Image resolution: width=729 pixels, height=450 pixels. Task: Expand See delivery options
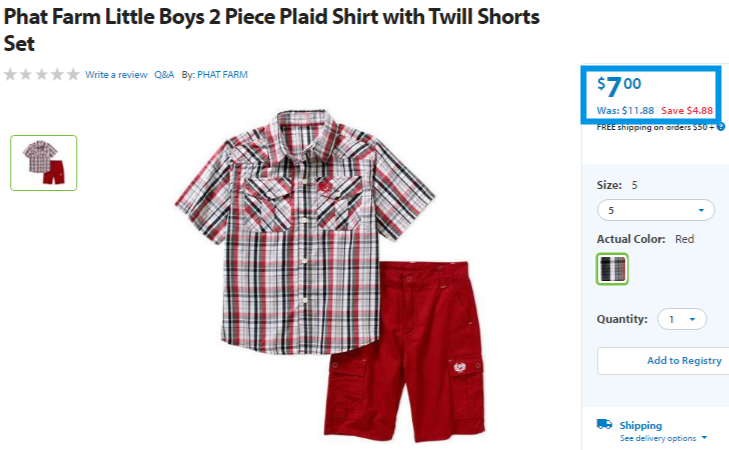(x=663, y=438)
